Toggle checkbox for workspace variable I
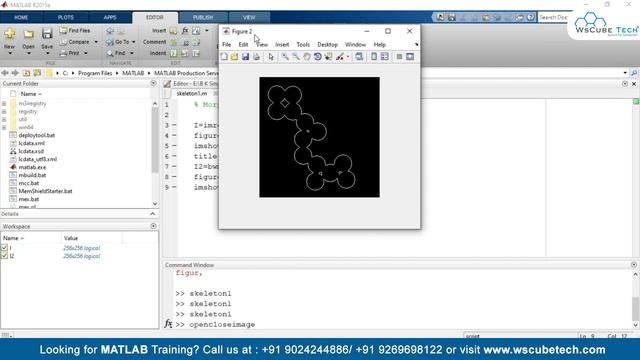 click(x=4, y=248)
